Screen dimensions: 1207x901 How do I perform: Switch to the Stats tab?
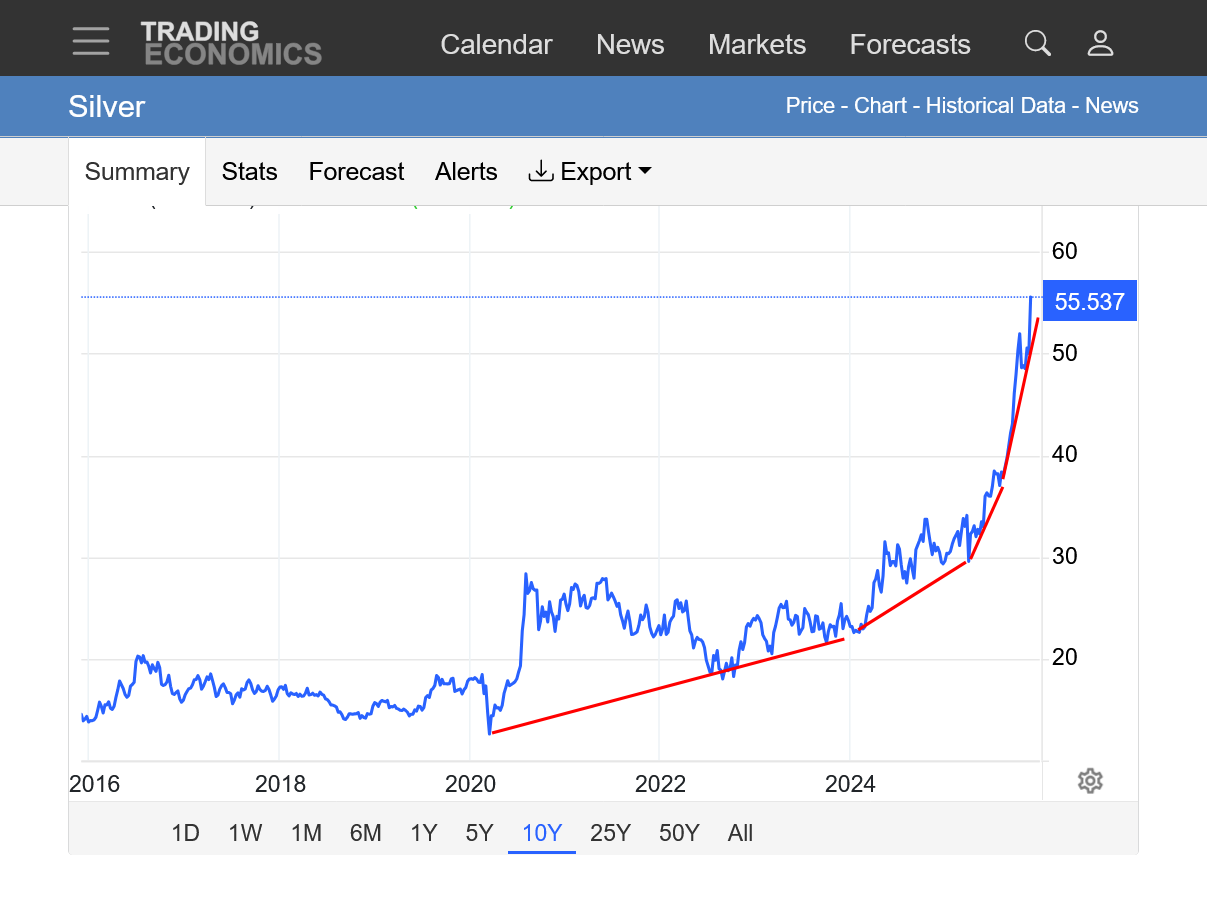point(249,172)
